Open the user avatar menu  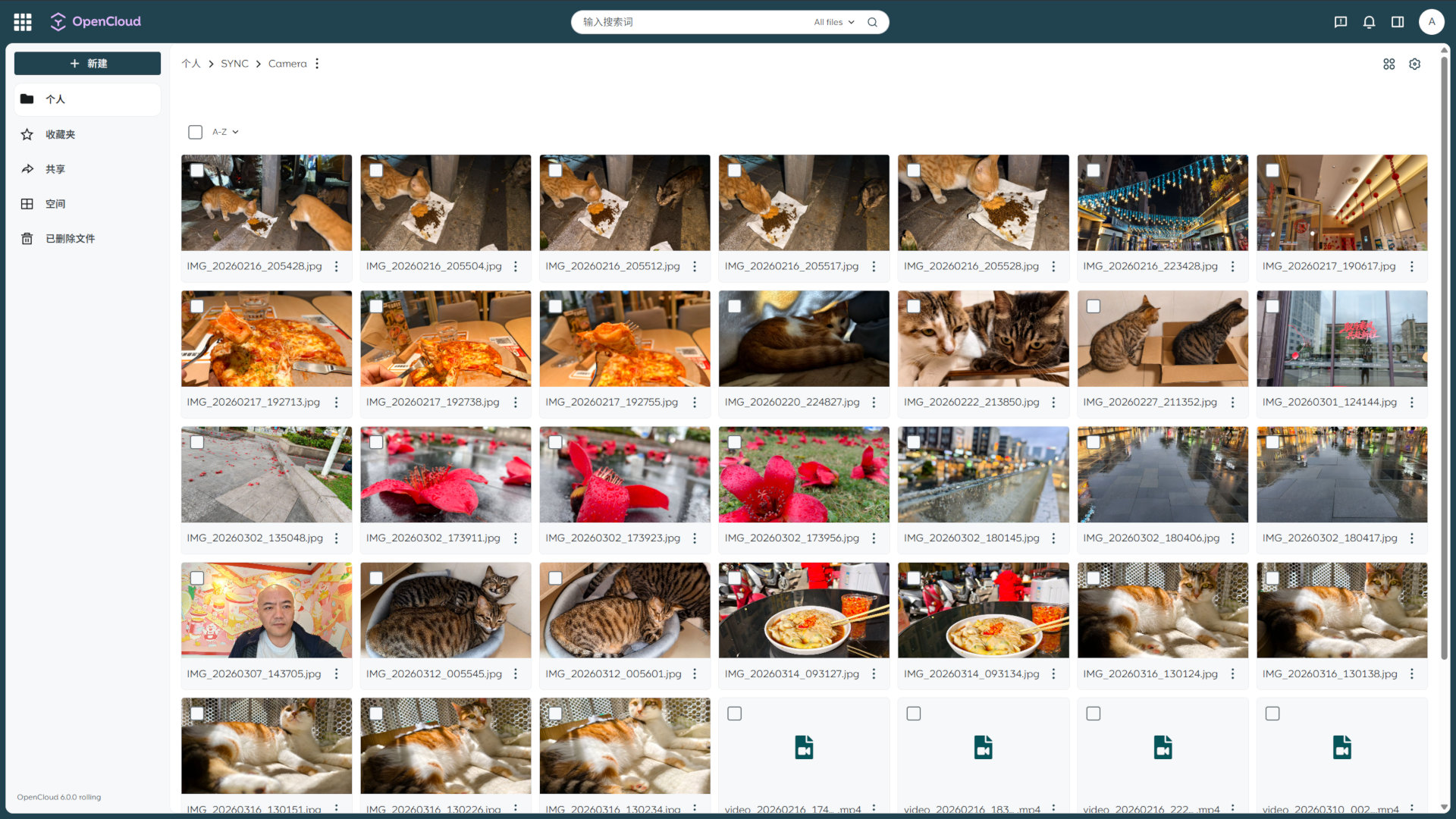1431,22
